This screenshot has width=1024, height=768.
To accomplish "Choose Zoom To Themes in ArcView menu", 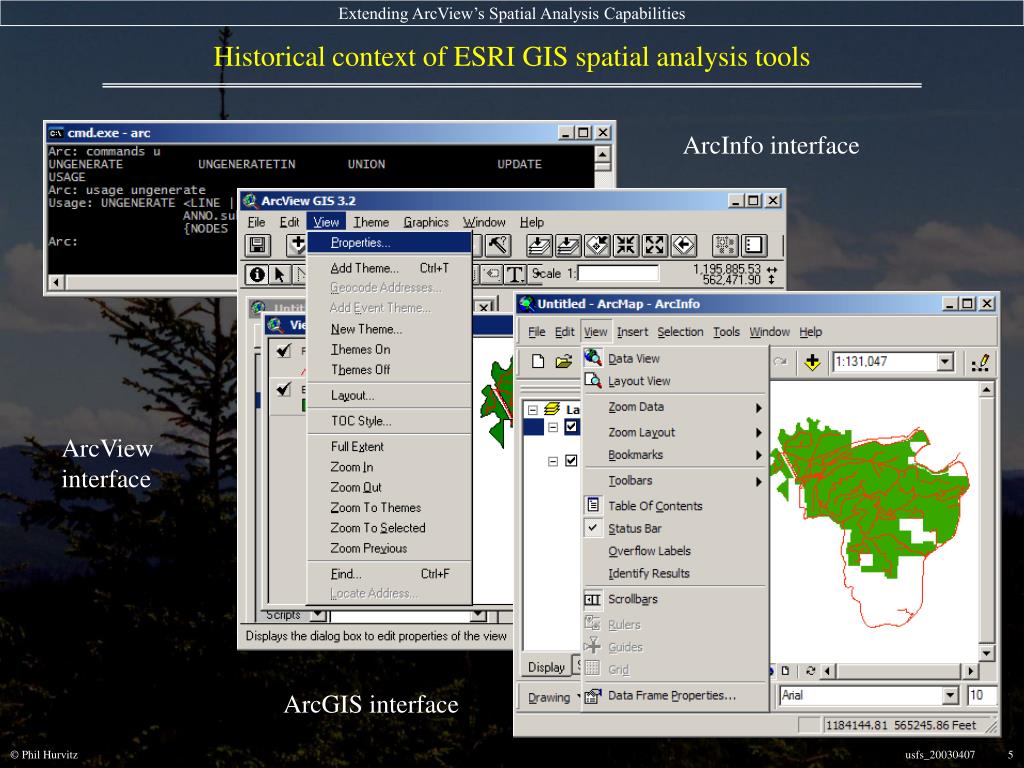I will [x=389, y=507].
